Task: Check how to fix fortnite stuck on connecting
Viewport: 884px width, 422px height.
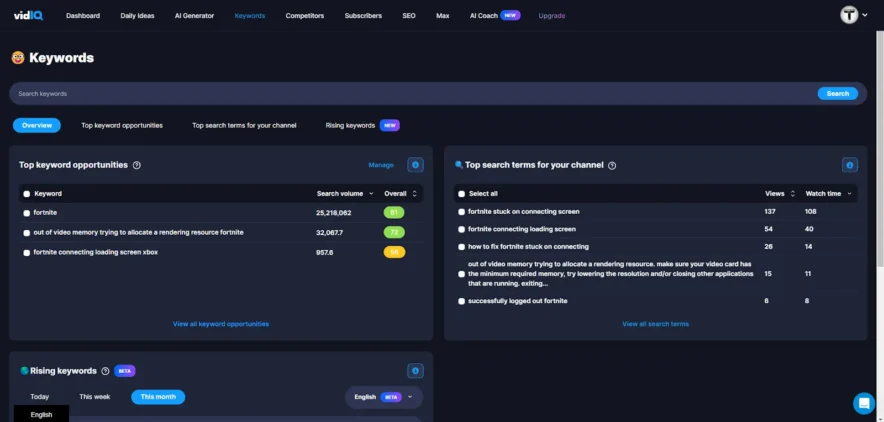Action: (461, 247)
